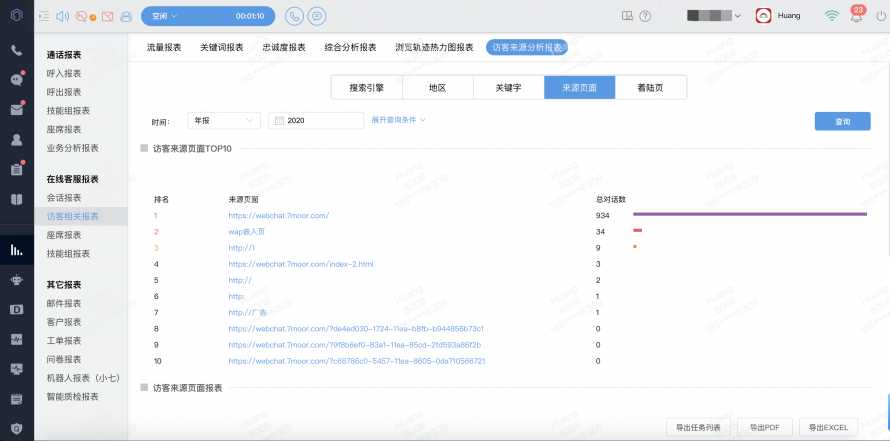Click the group users icon in top bar
The height and width of the screenshot is (441, 890).
pos(125,16)
